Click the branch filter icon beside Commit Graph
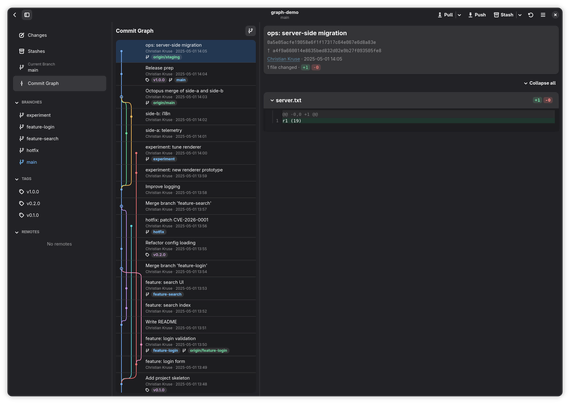Viewport: 570px width, 404px height. (x=250, y=31)
